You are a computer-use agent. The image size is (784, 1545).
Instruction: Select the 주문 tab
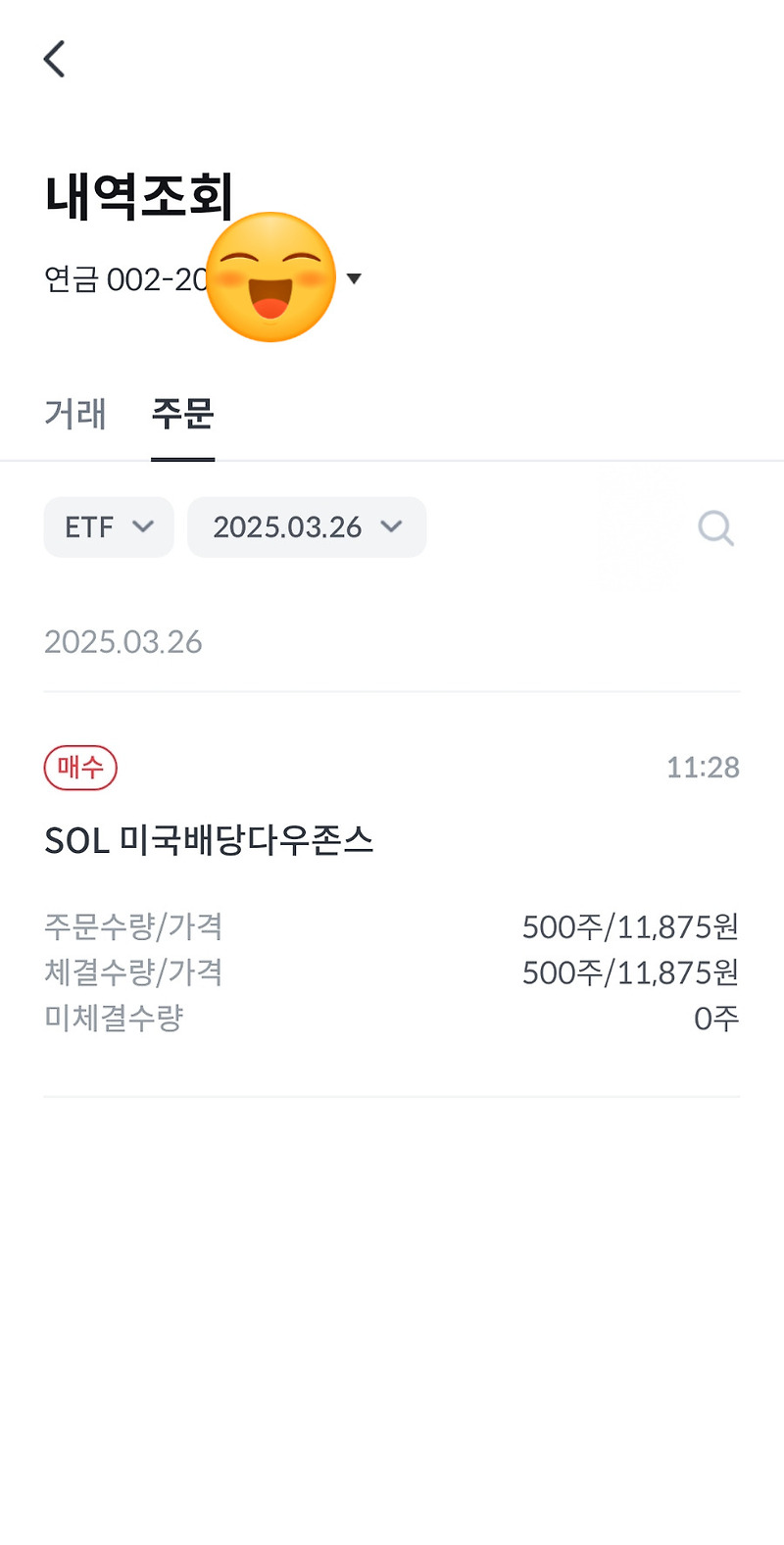click(183, 415)
